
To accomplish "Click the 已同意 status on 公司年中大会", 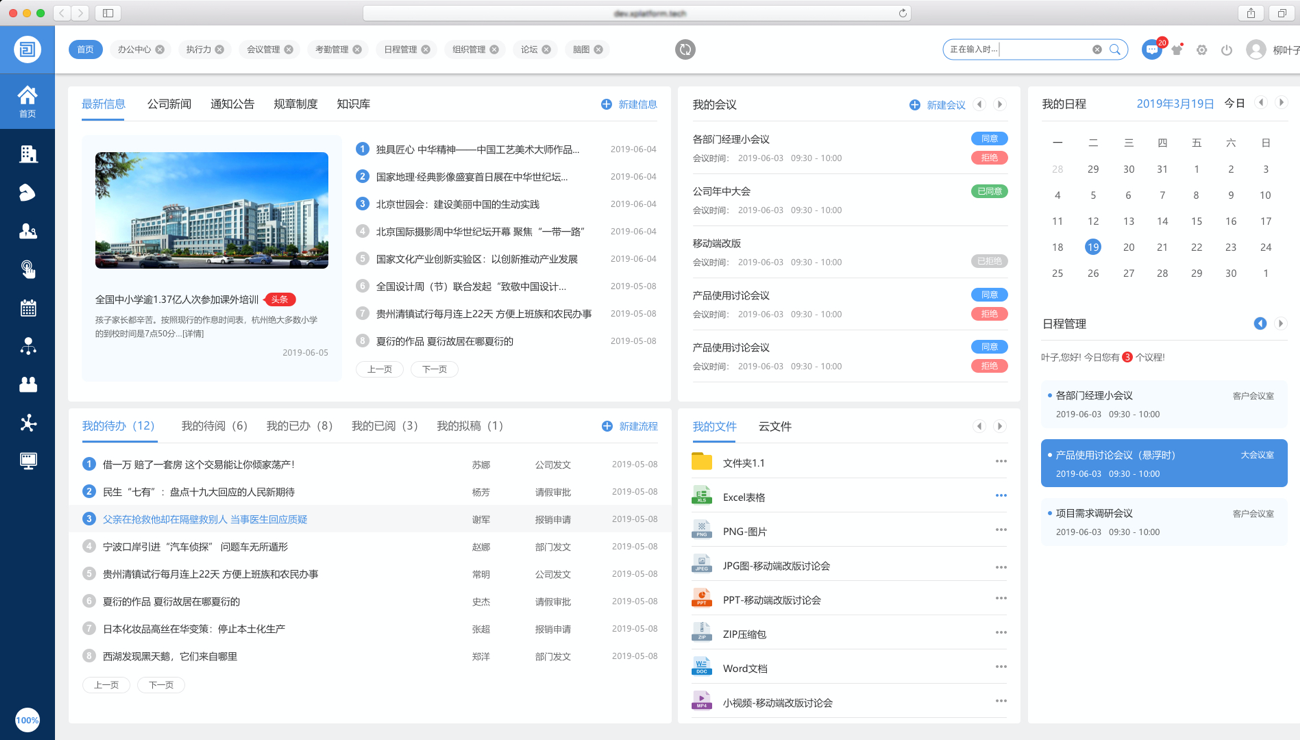I will [x=988, y=190].
